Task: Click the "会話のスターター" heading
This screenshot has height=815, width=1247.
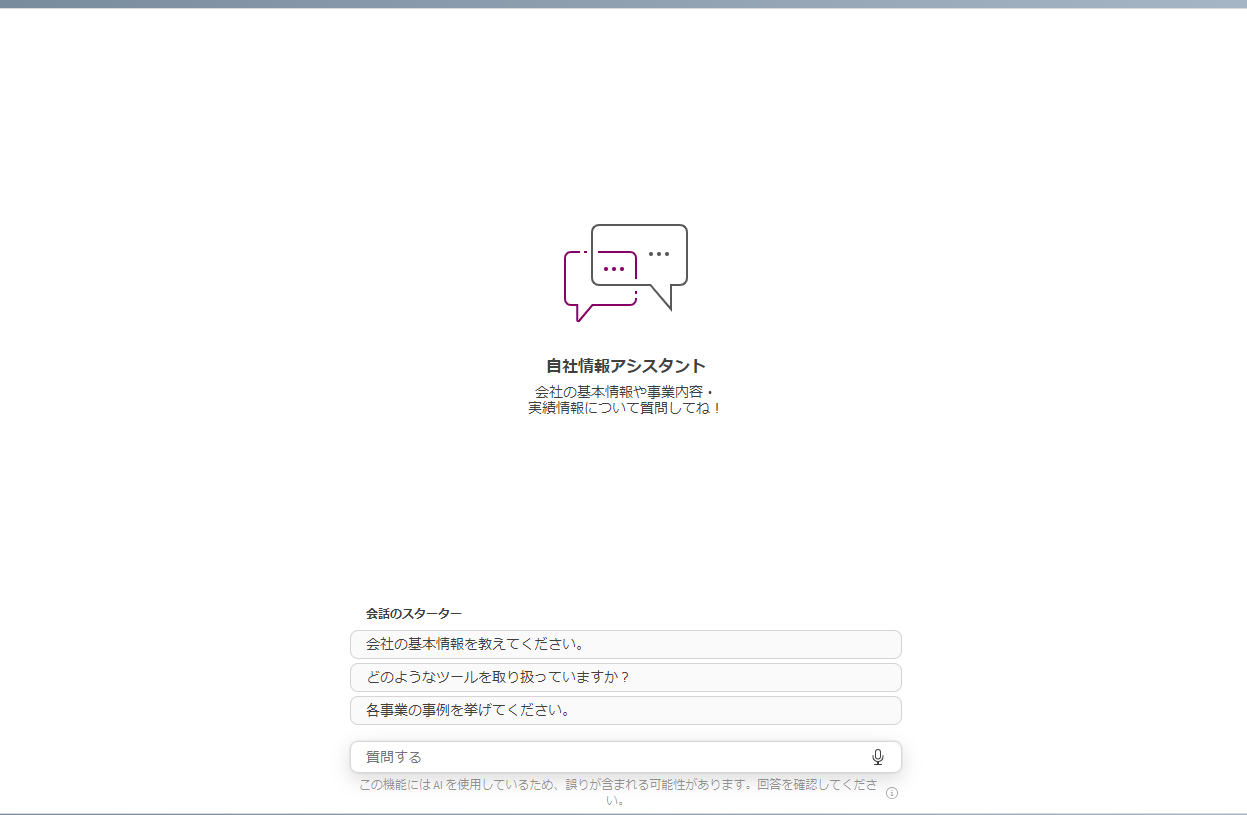Action: pyautogui.click(x=413, y=613)
